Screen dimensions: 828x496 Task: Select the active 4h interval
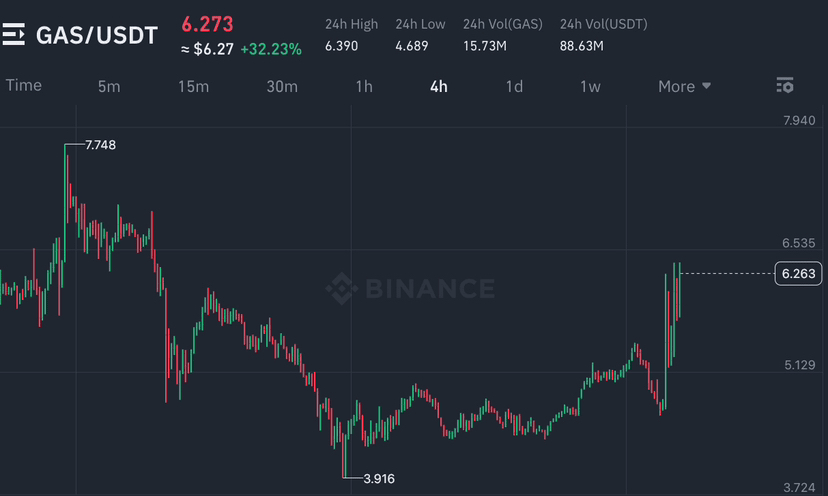pyautogui.click(x=438, y=86)
